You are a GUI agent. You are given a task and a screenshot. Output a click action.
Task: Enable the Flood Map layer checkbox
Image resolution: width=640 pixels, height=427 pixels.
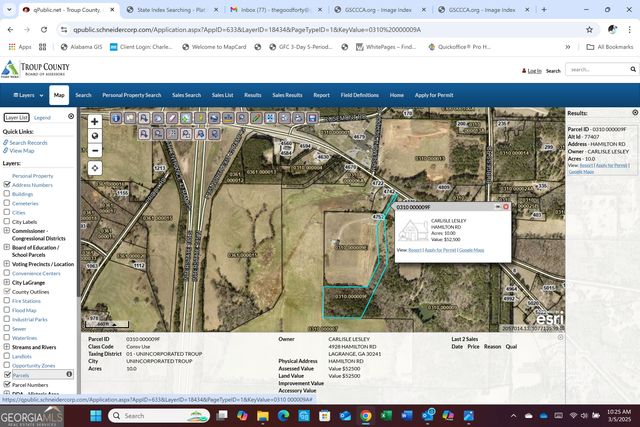[7, 309]
